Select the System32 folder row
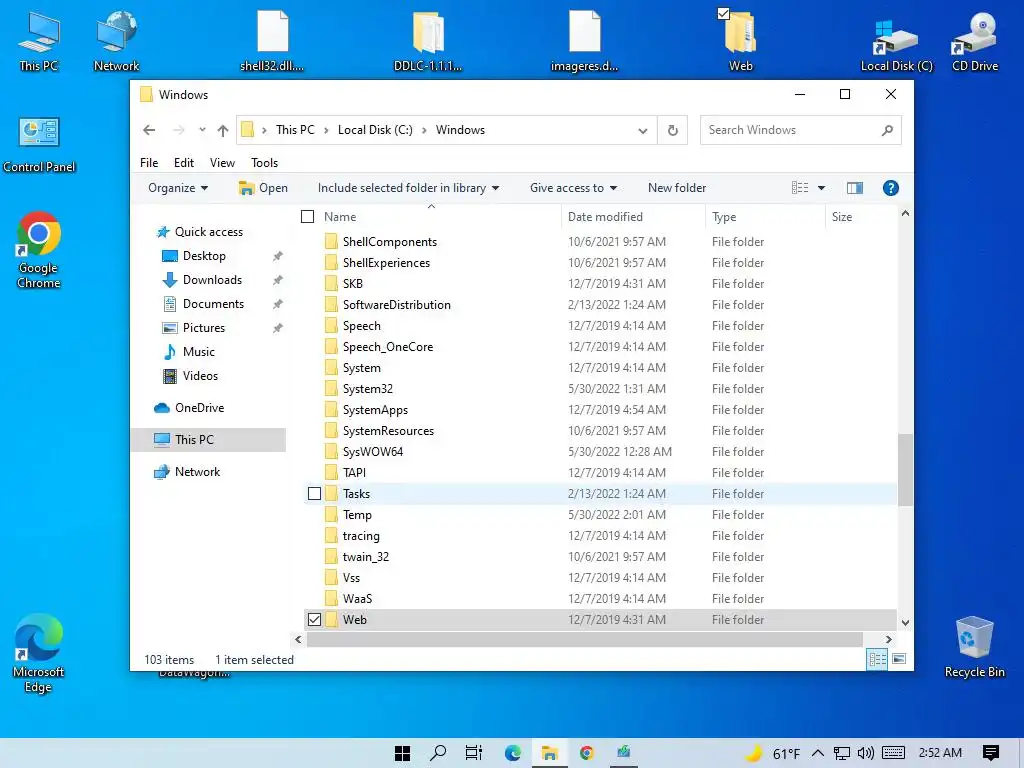The width and height of the screenshot is (1024, 768). [600, 389]
